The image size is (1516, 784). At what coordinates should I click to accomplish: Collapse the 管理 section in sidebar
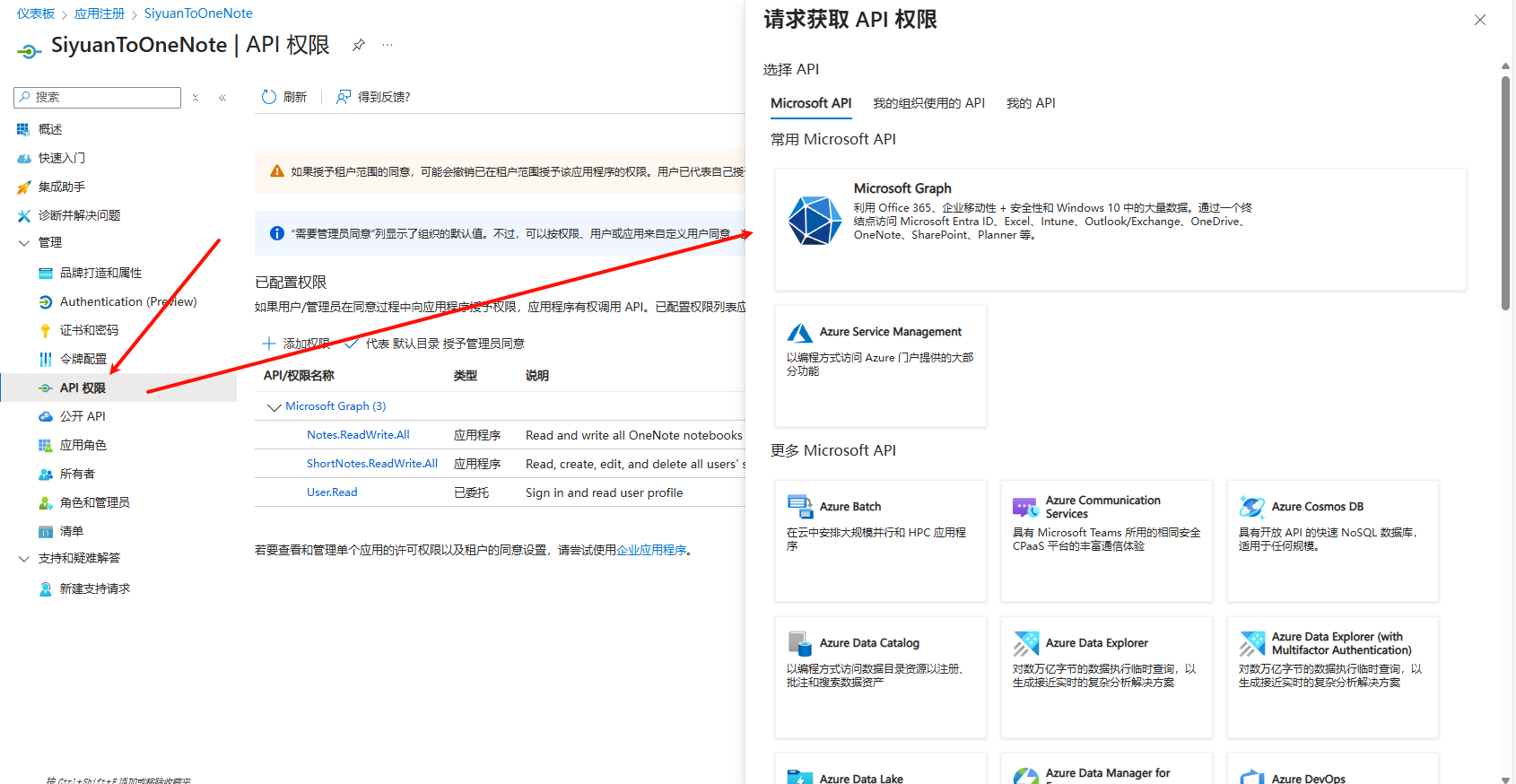click(24, 242)
